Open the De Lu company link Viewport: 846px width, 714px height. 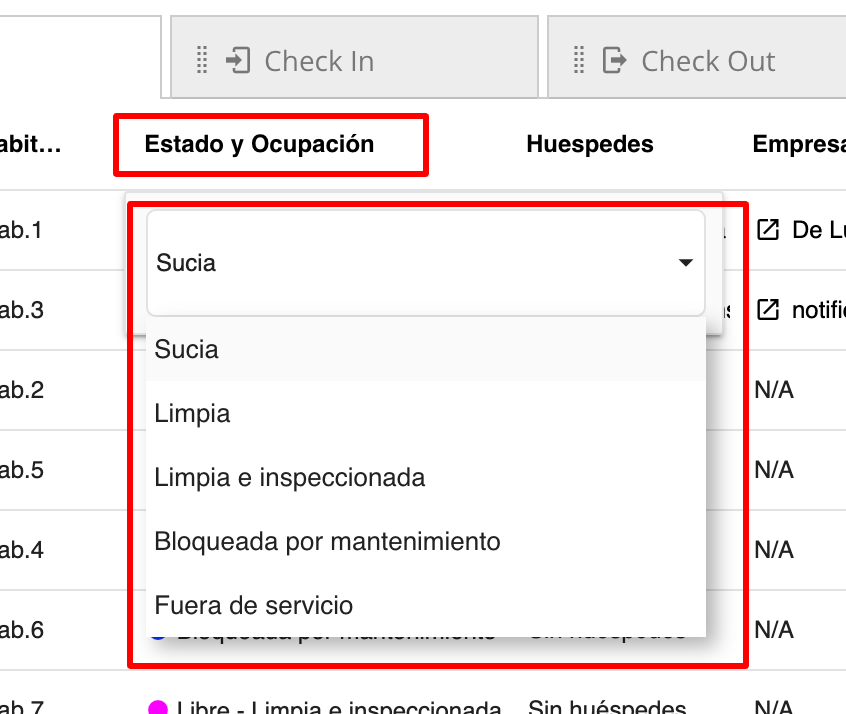[820, 229]
